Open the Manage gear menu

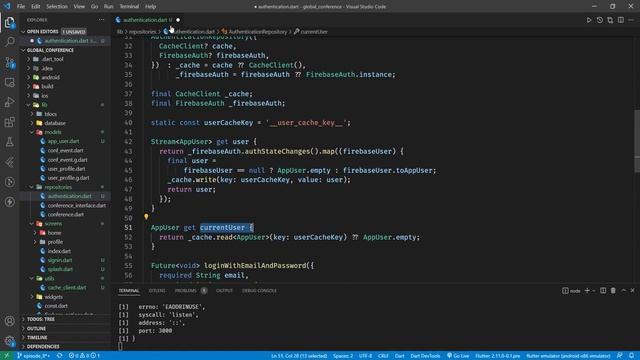point(9,341)
